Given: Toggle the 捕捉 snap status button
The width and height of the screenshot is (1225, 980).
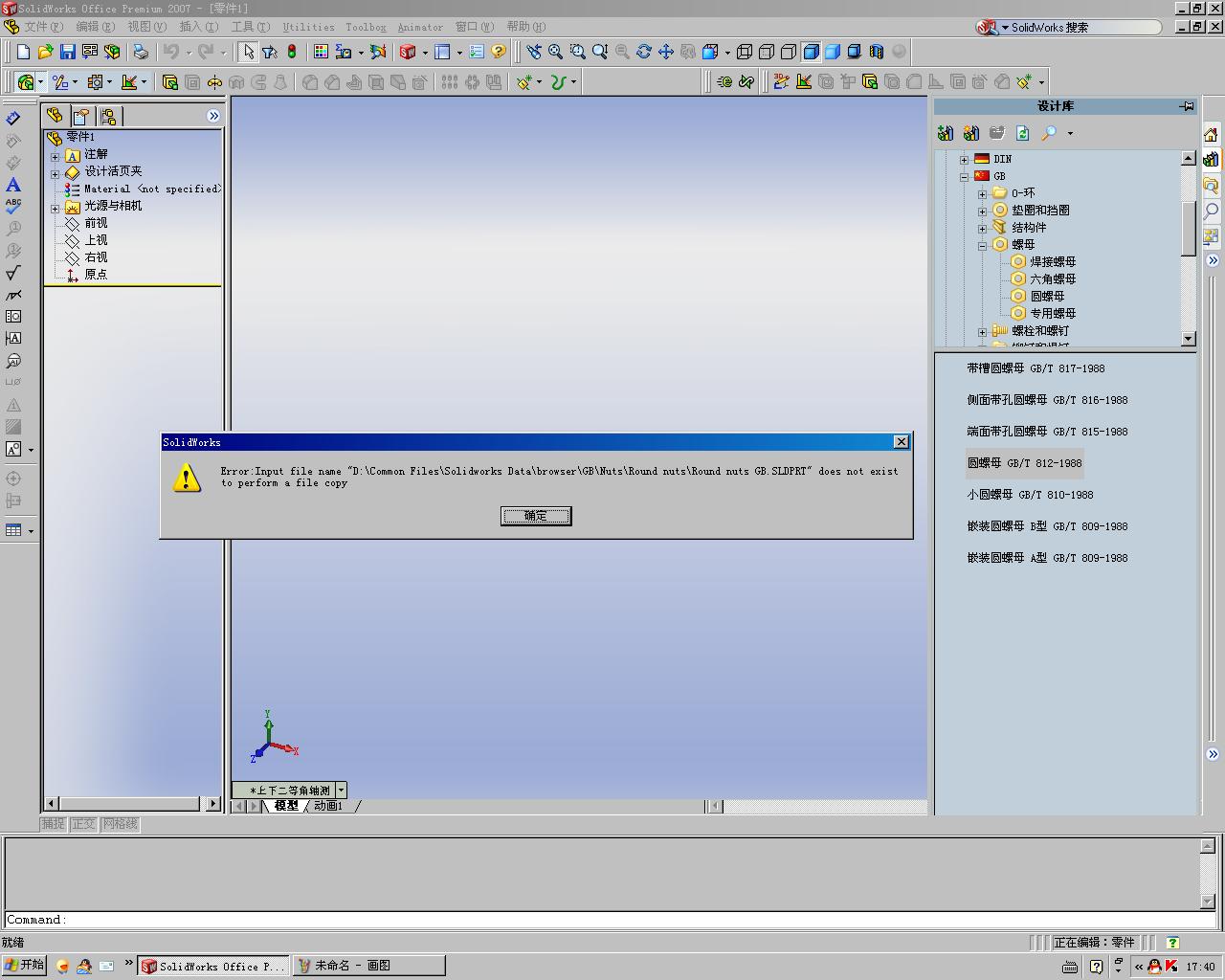Looking at the screenshot, I should (x=53, y=824).
